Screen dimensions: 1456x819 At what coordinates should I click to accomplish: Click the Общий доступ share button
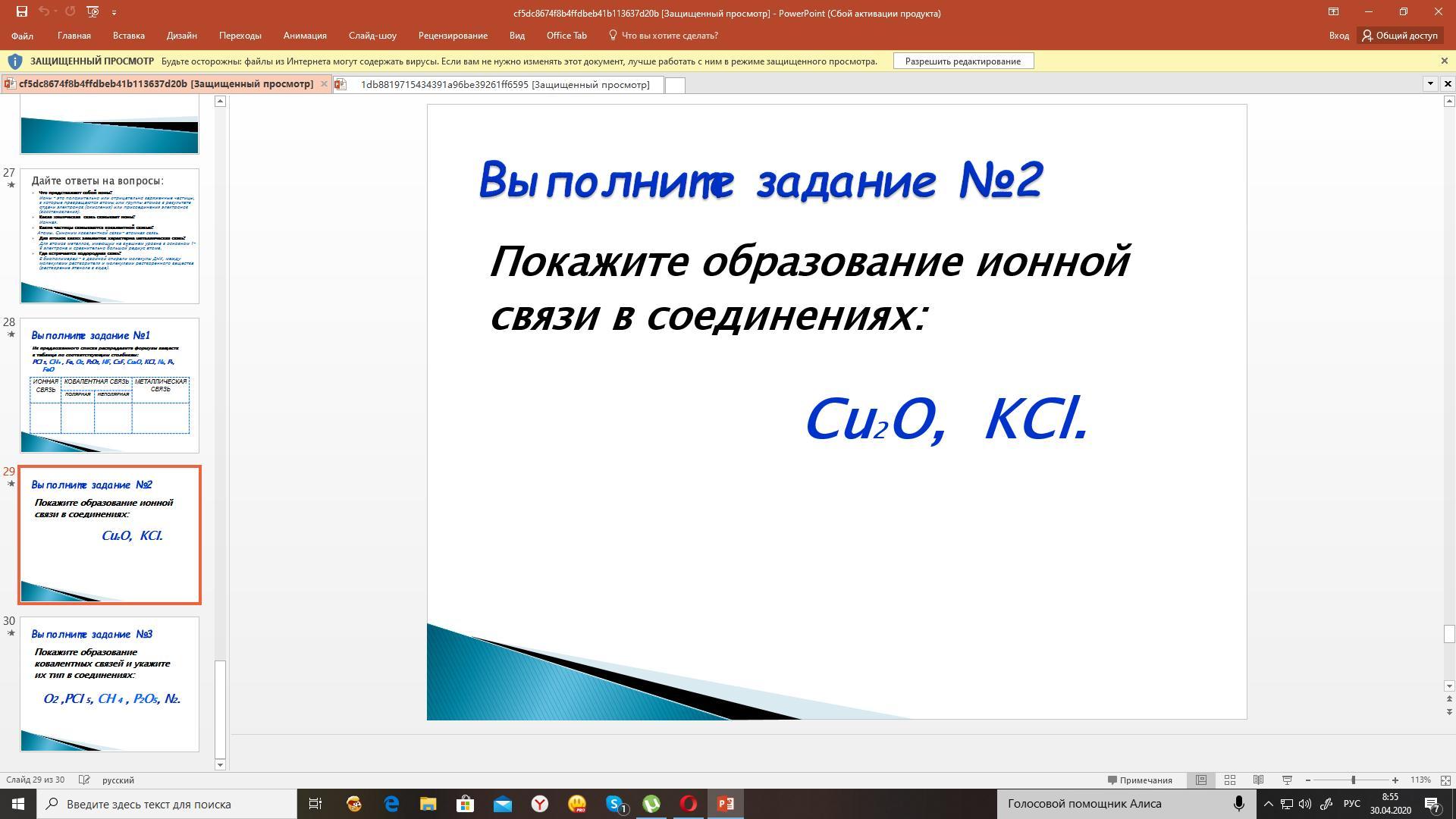pos(1399,36)
